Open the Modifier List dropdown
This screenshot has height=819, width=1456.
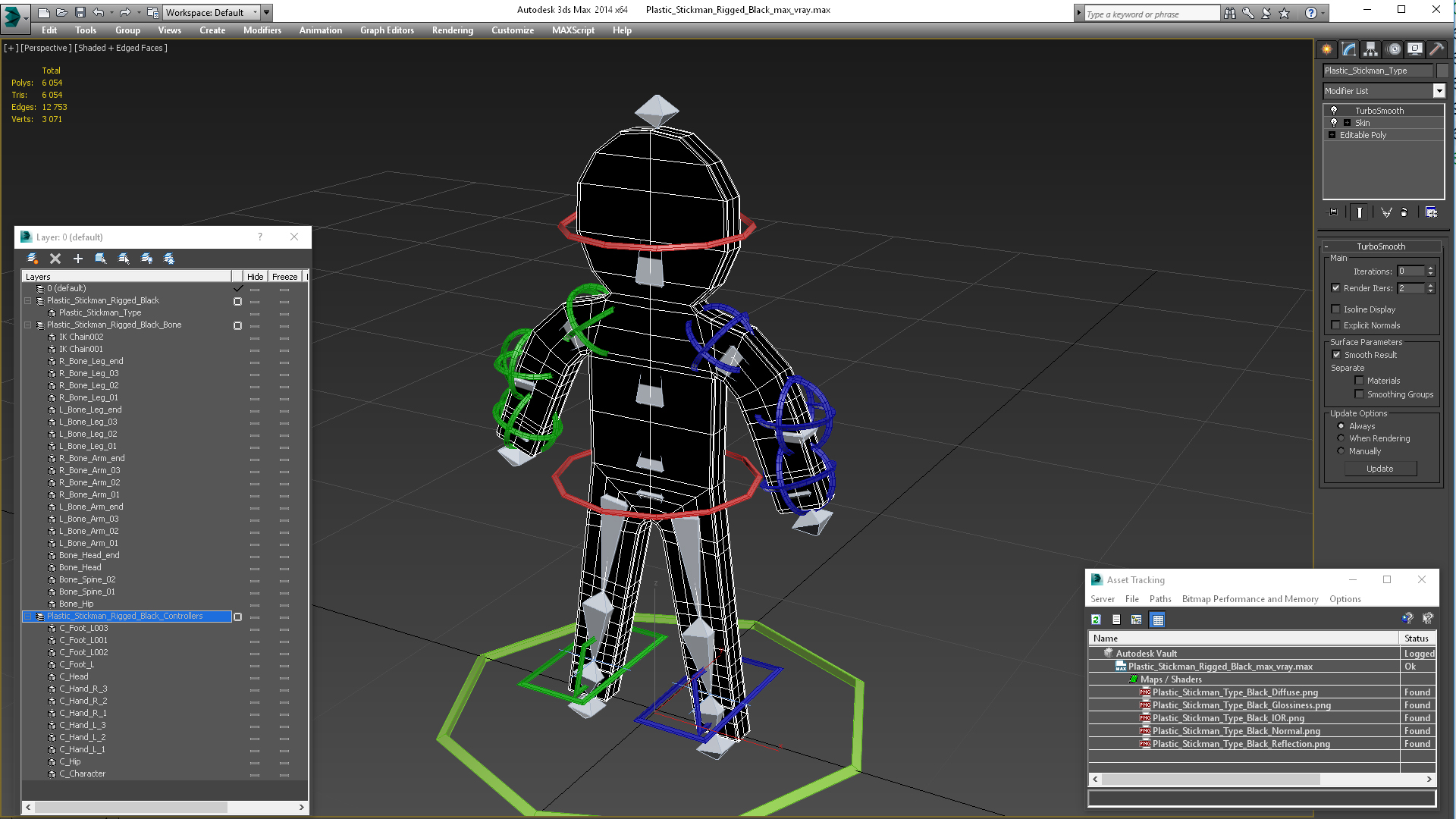click(x=1439, y=91)
